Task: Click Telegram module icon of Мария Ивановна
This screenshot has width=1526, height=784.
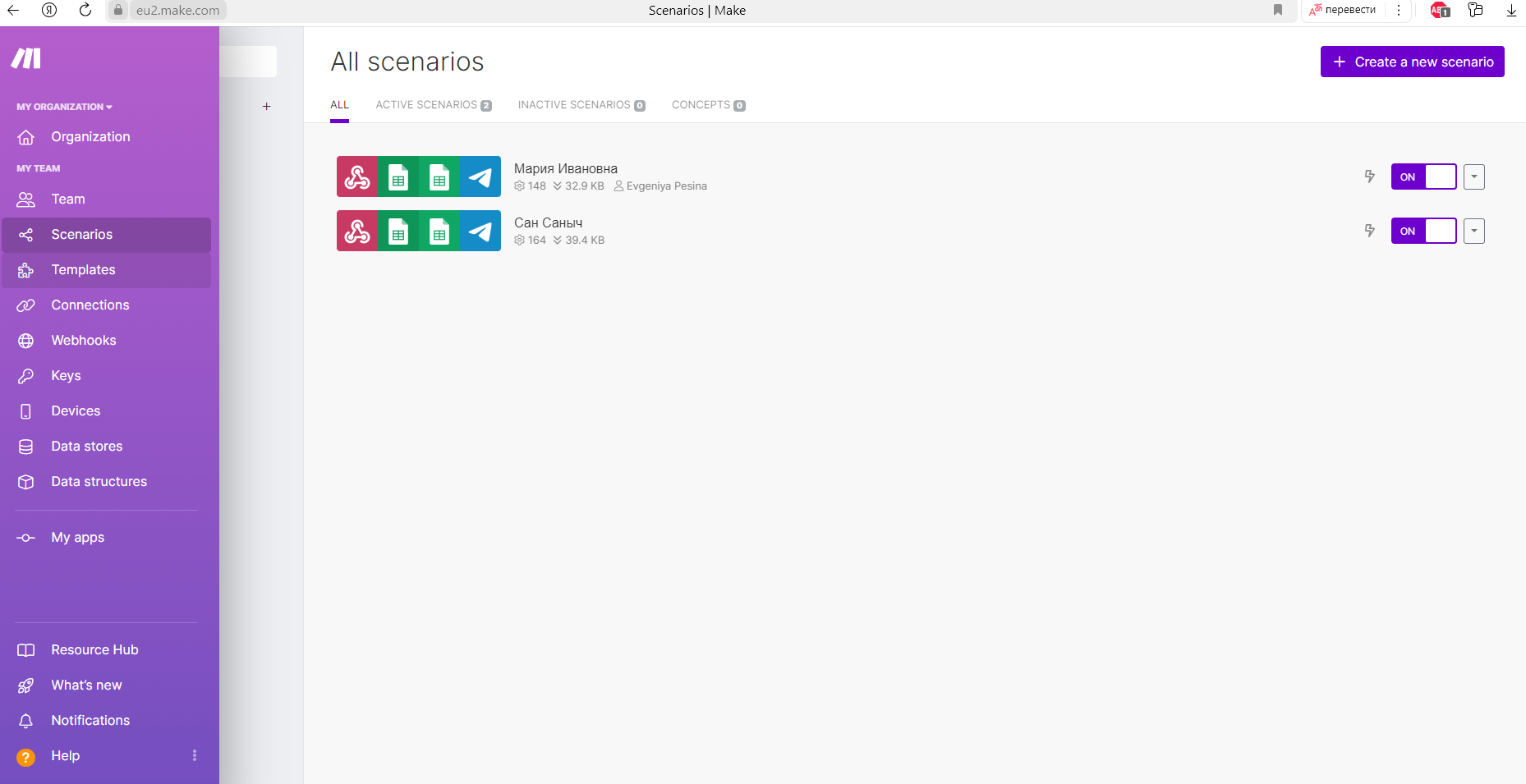Action: [480, 177]
